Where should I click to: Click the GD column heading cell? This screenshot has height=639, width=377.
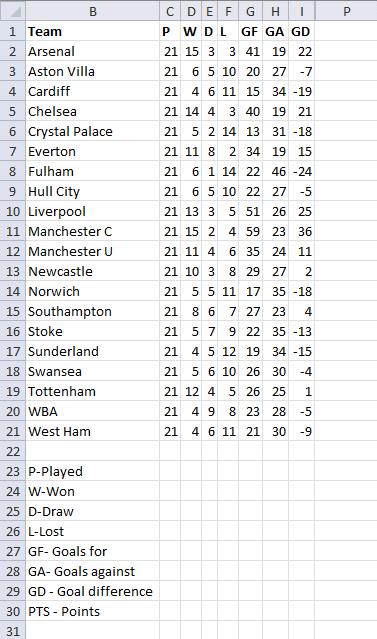coord(301,31)
